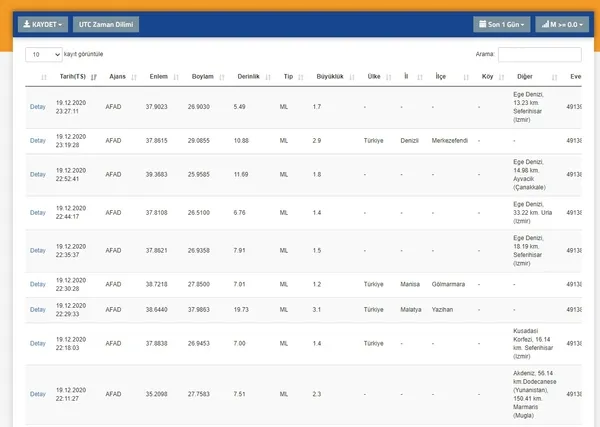Image resolution: width=600 pixels, height=427 pixels.
Task: Sort table by Büyüklük column
Action: (x=329, y=76)
